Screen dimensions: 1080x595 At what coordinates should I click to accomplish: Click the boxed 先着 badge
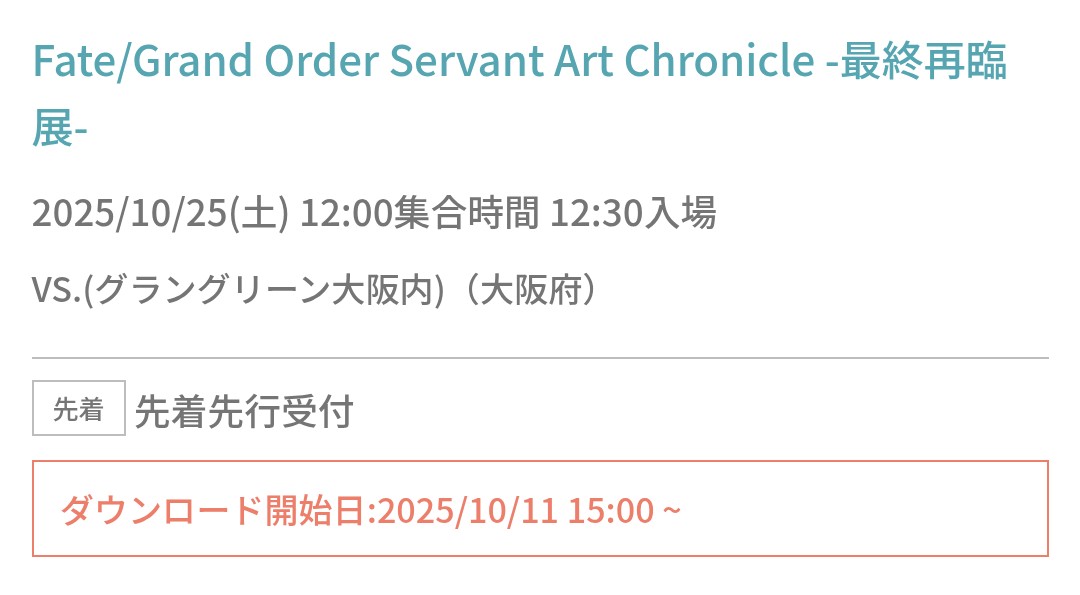pos(79,409)
